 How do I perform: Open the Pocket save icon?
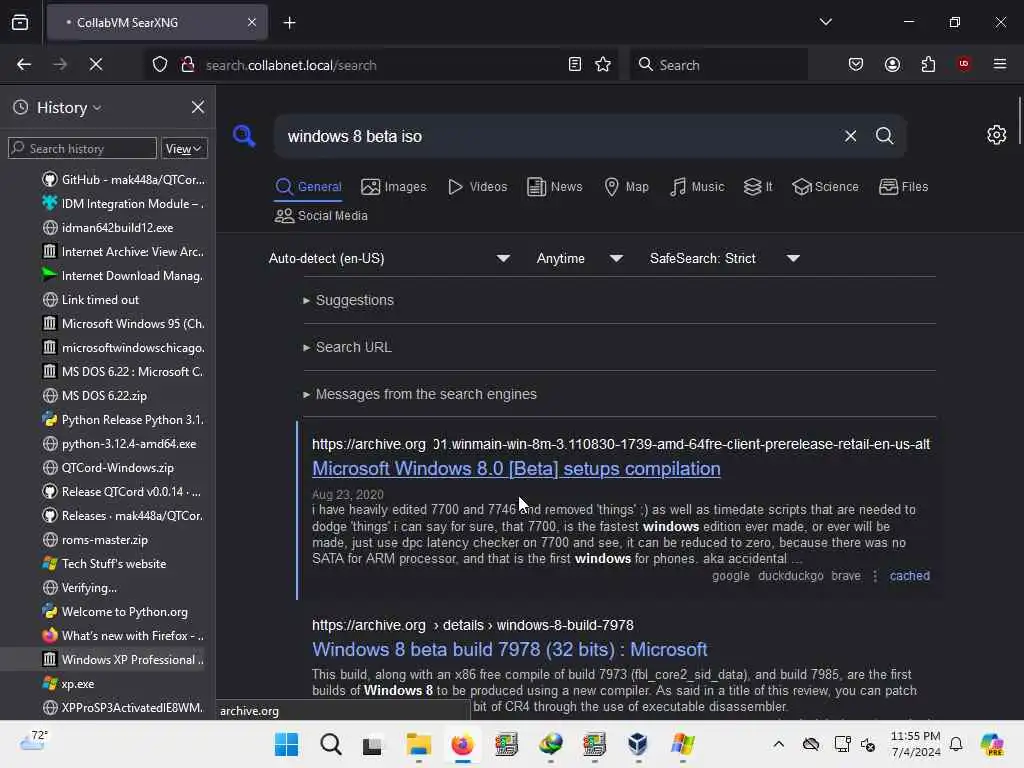pyautogui.click(x=856, y=65)
